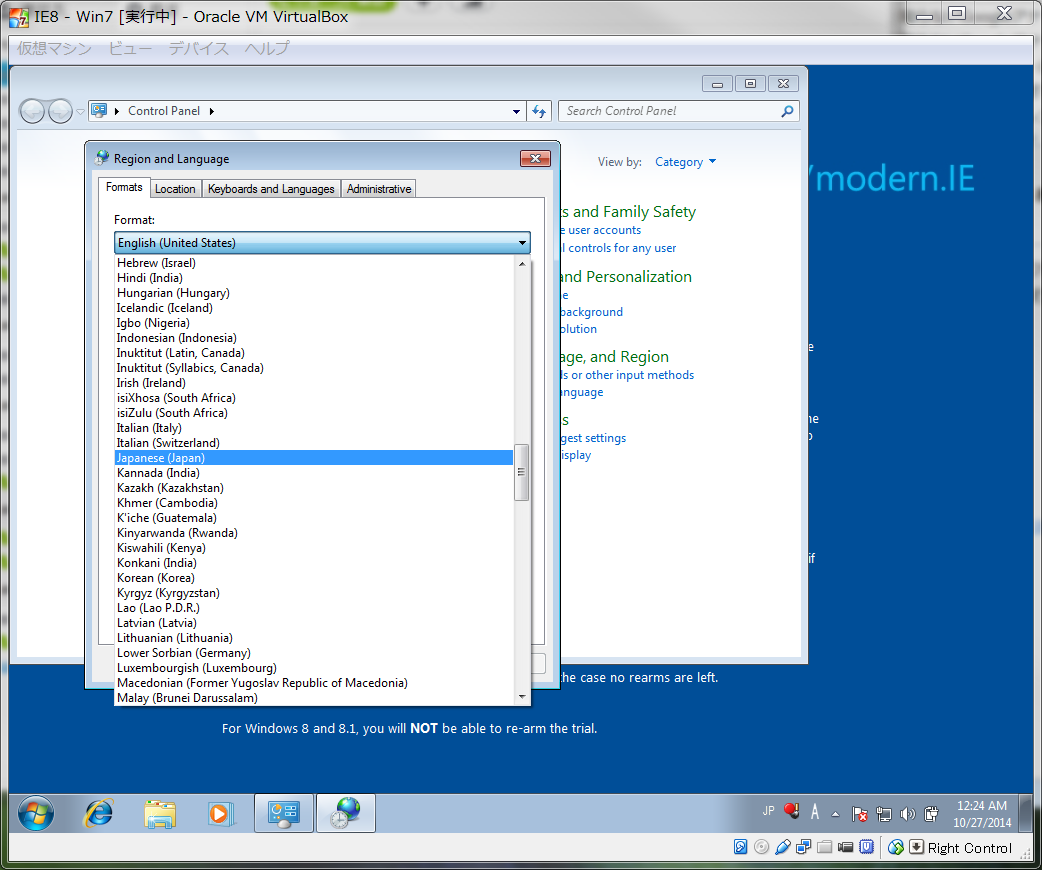This screenshot has width=1042, height=870.
Task: Click VirtualBox shared folders status icon
Action: [x=825, y=847]
